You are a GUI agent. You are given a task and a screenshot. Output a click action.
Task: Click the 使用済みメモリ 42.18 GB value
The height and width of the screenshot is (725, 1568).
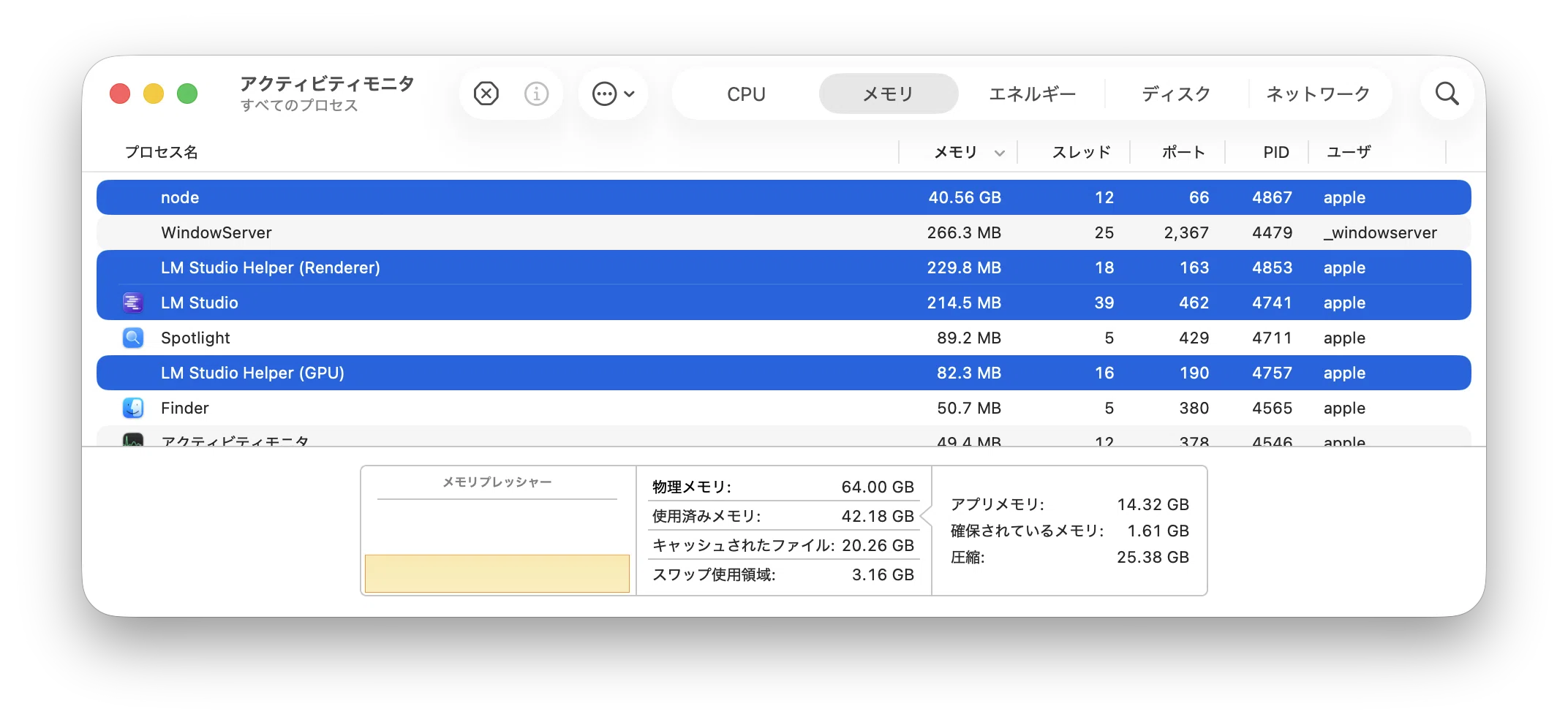tap(878, 516)
